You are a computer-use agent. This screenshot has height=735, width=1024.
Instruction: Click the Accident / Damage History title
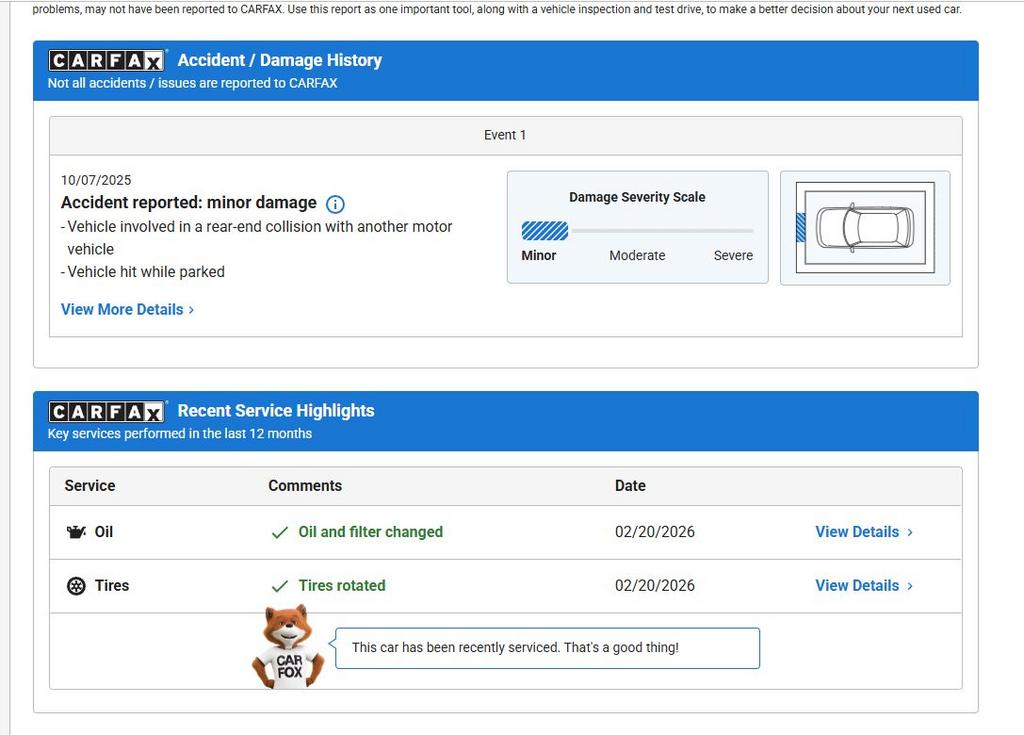pyautogui.click(x=280, y=60)
